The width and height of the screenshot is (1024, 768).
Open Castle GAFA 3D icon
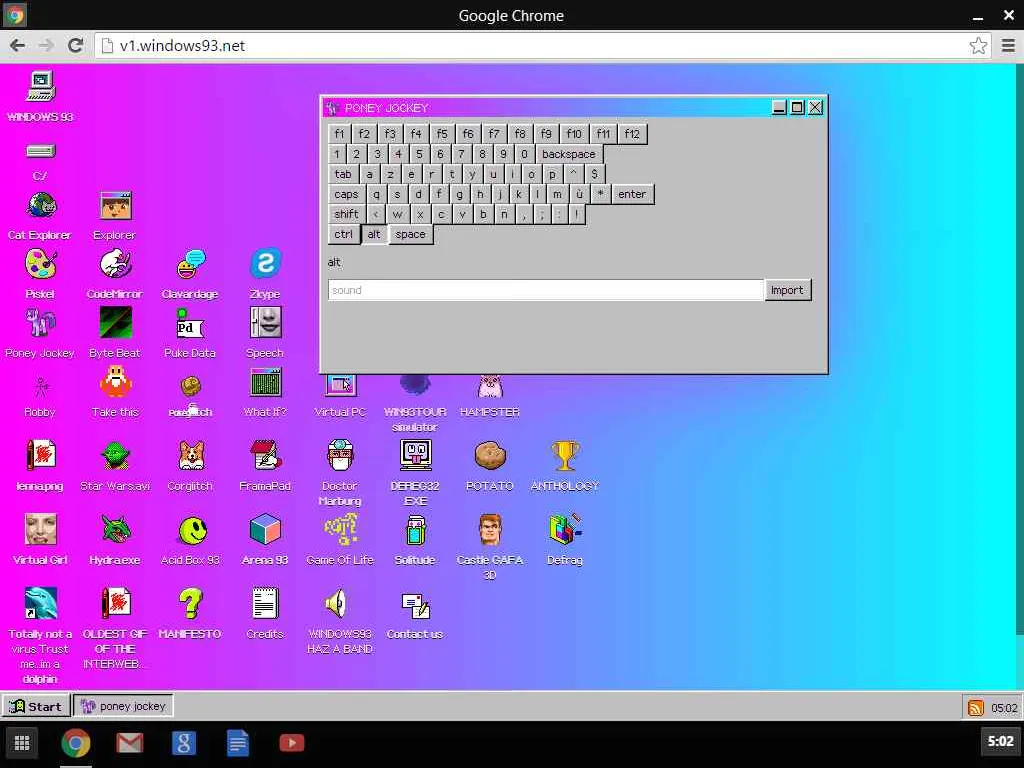490,530
